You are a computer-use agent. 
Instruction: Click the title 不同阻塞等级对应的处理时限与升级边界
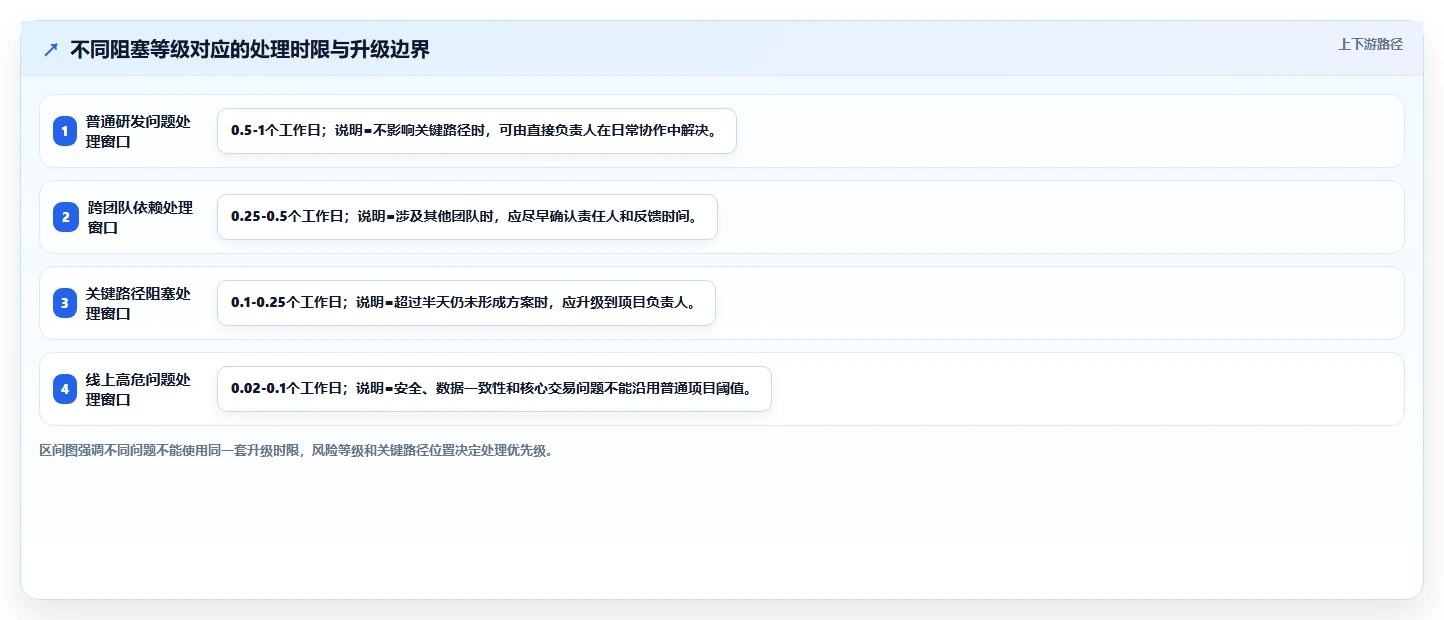(x=250, y=49)
